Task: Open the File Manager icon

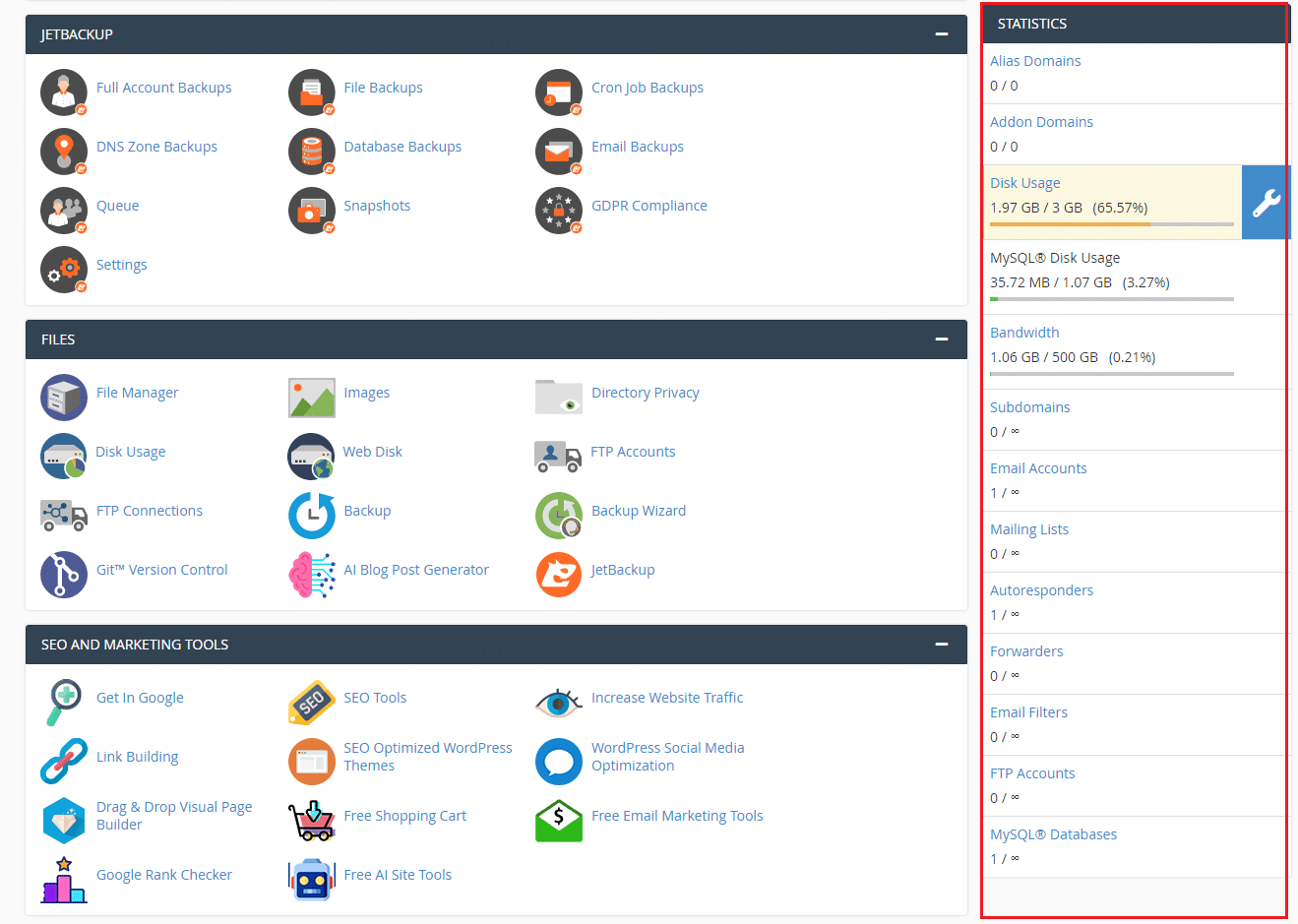Action: point(64,398)
